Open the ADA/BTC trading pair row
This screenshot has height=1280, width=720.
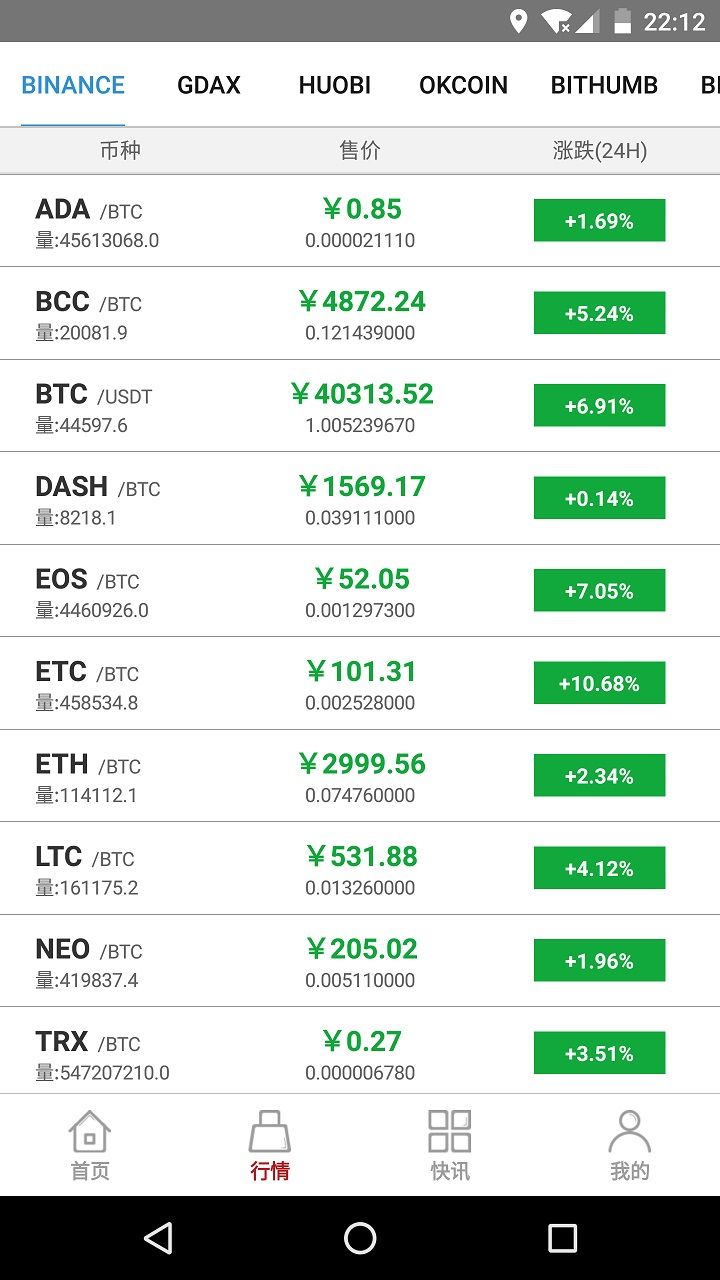(x=360, y=221)
